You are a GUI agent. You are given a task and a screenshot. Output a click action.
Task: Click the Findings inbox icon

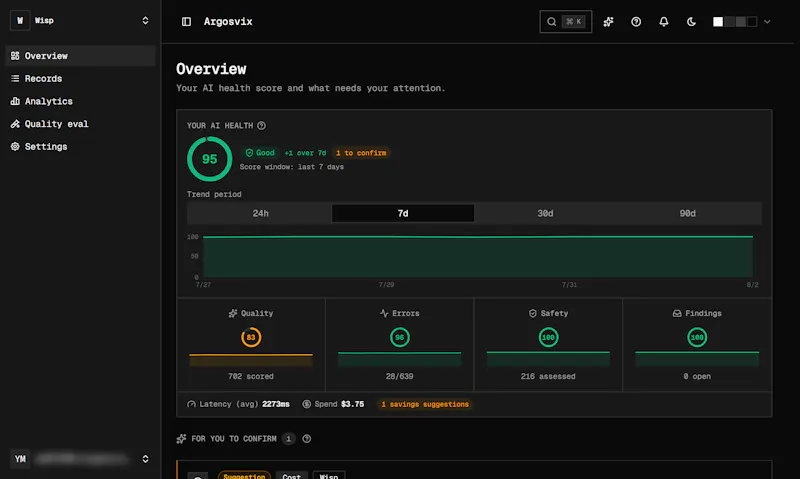[677, 313]
